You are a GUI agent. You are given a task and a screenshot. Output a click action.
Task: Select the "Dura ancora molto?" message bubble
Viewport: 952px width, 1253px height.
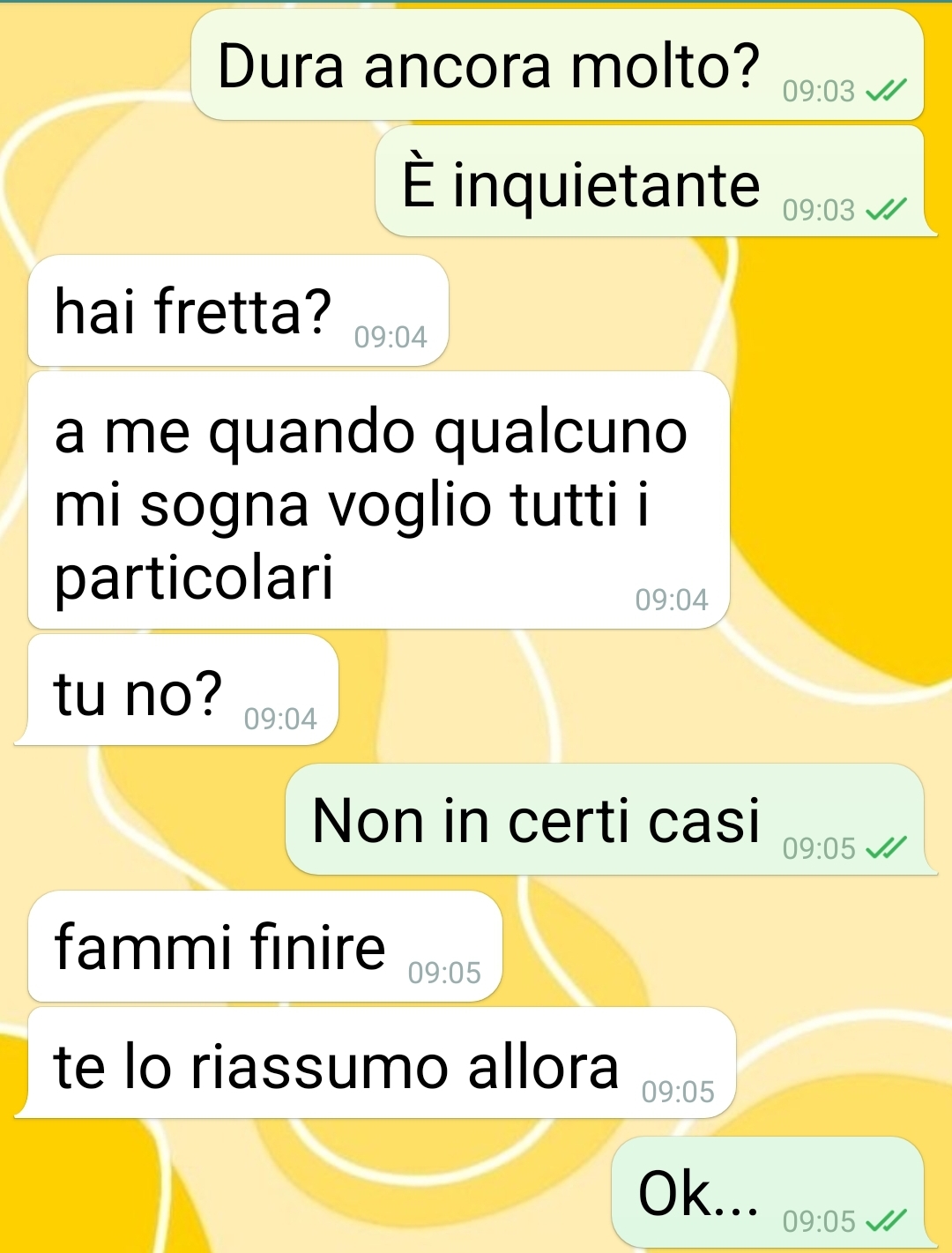pos(557,65)
